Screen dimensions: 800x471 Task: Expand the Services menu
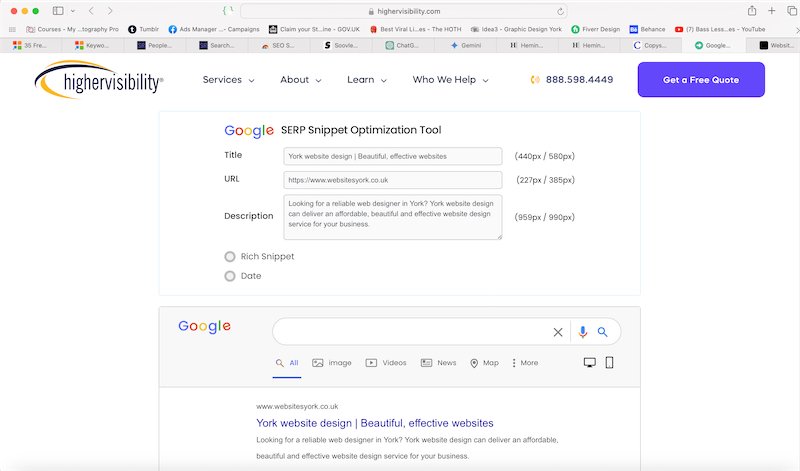tap(228, 80)
